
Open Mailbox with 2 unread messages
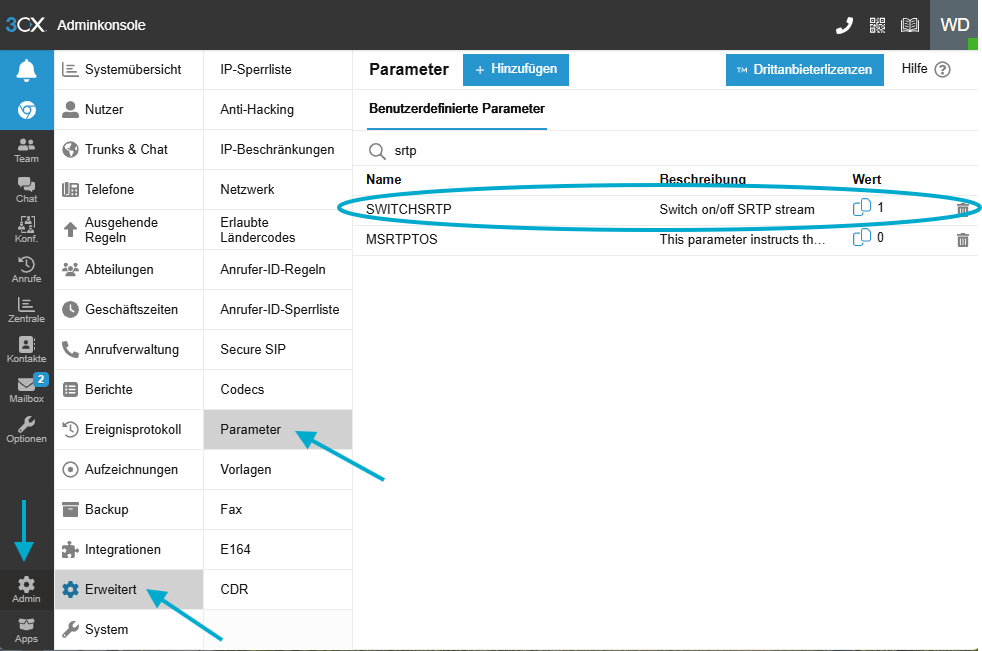click(x=26, y=390)
